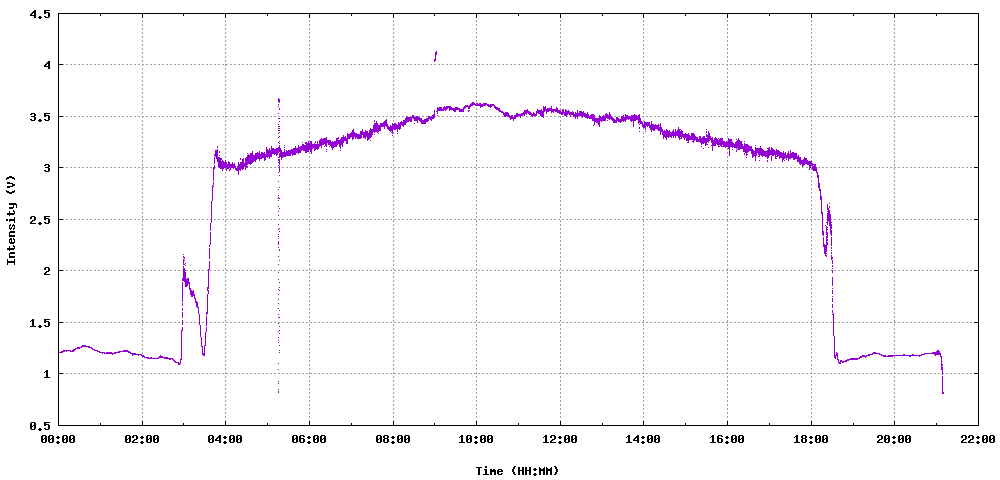
Task: Click the 04:00 x-axis tick label
Action: [x=226, y=439]
